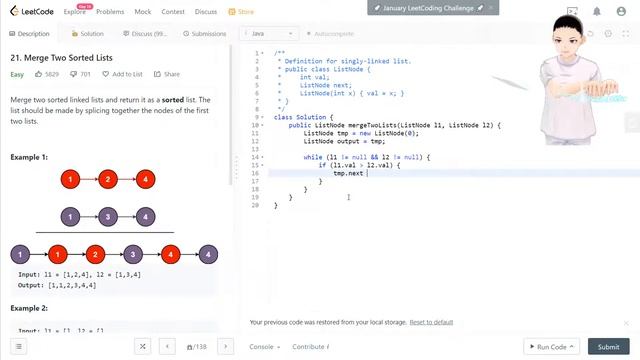The image size is (640, 360).
Task: Open the Contest page
Action: pyautogui.click(x=173, y=12)
